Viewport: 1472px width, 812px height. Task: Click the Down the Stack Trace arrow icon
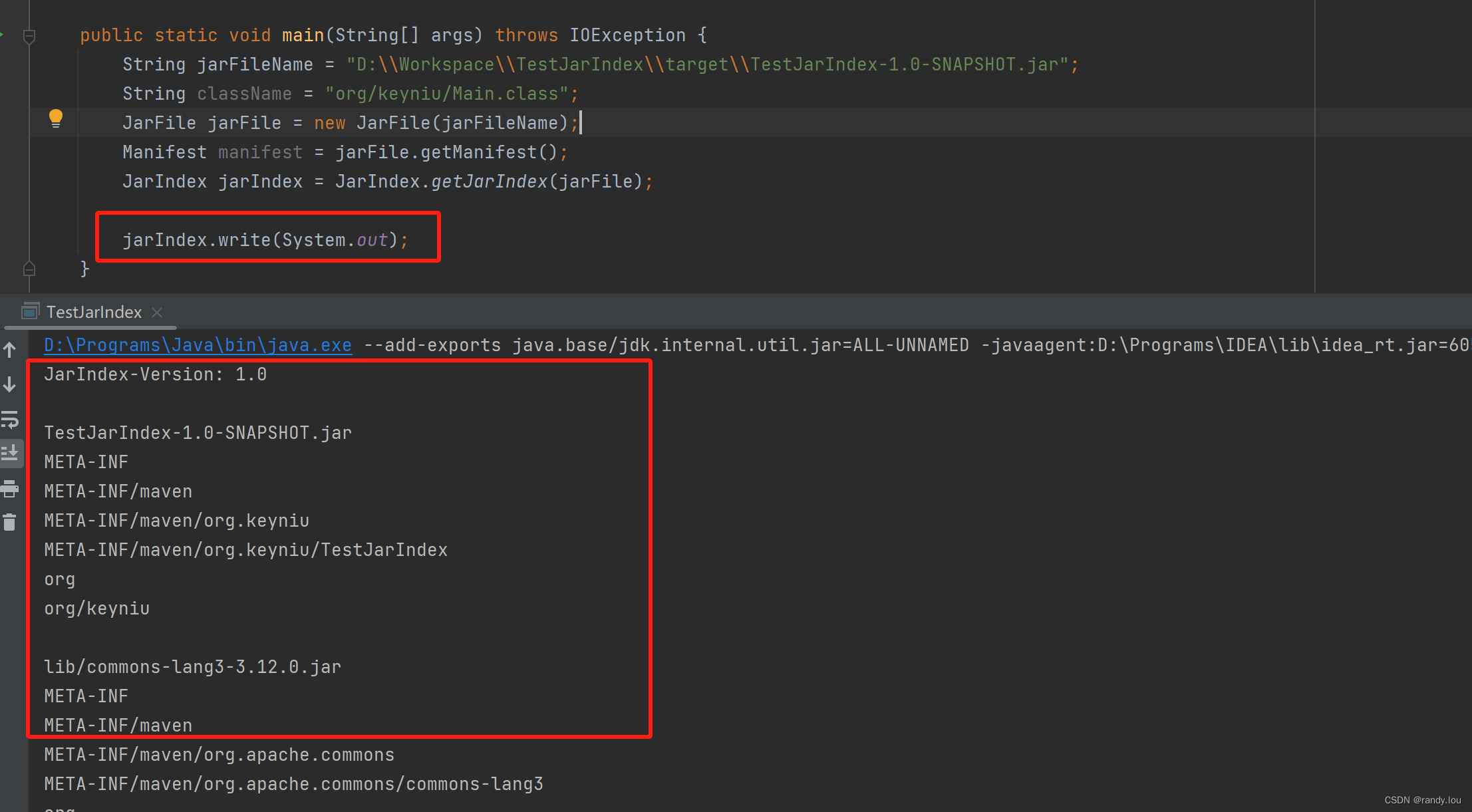click(x=10, y=384)
